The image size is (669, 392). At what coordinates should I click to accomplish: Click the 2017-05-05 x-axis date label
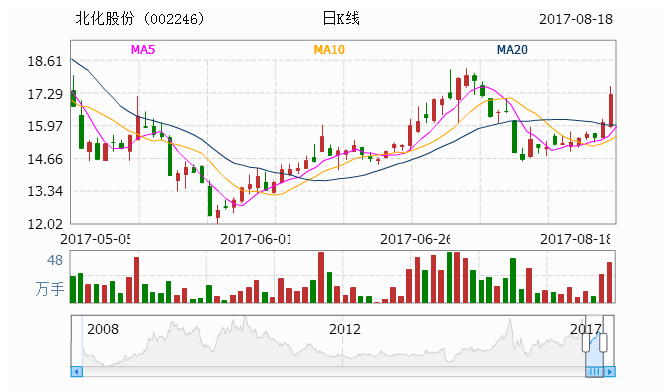[x=95, y=239]
